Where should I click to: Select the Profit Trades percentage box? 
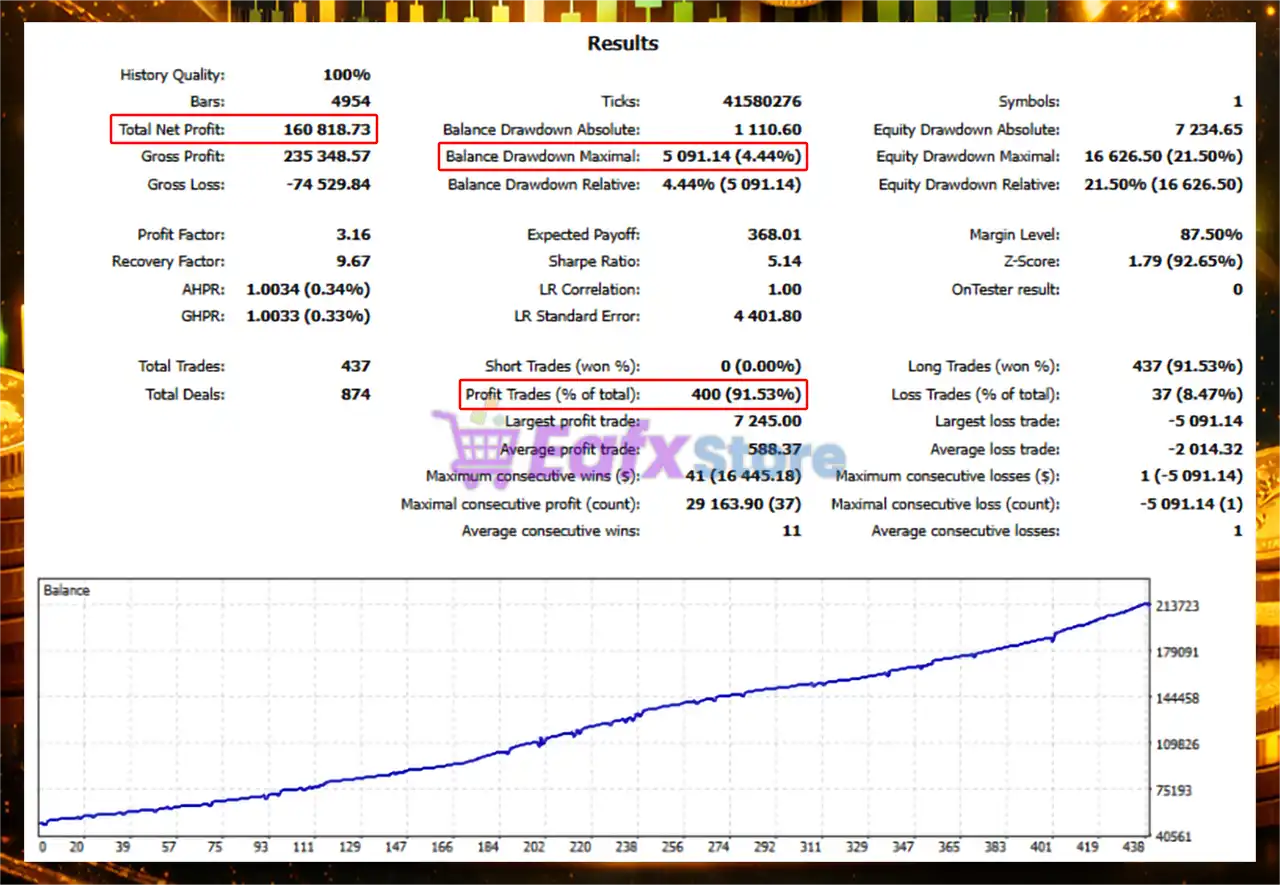(x=632, y=394)
